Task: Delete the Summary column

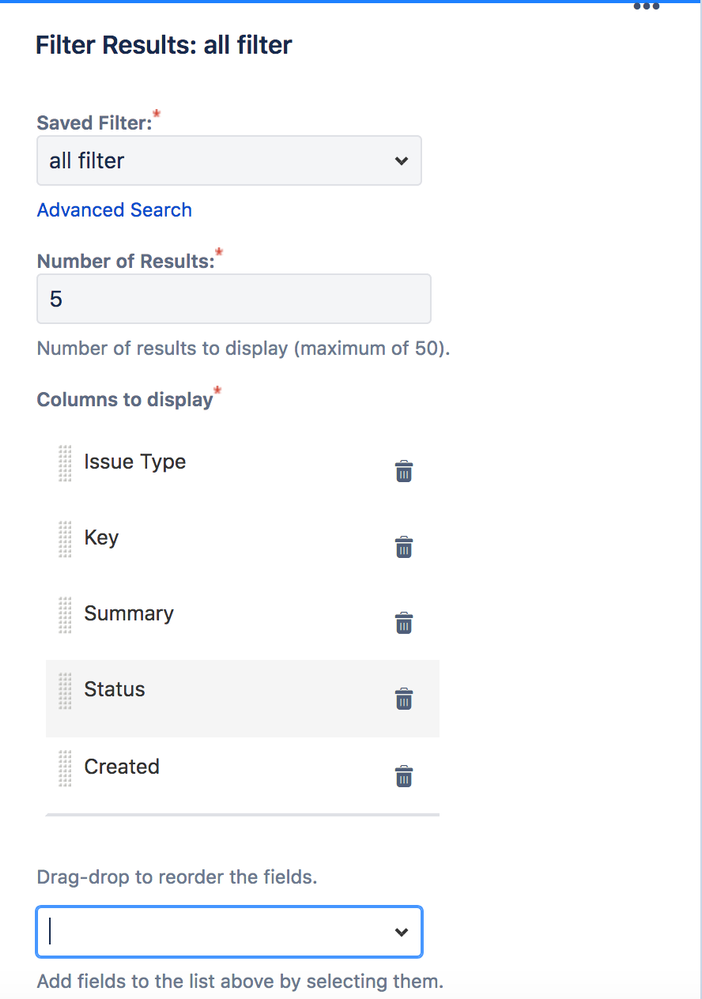Action: 403,623
